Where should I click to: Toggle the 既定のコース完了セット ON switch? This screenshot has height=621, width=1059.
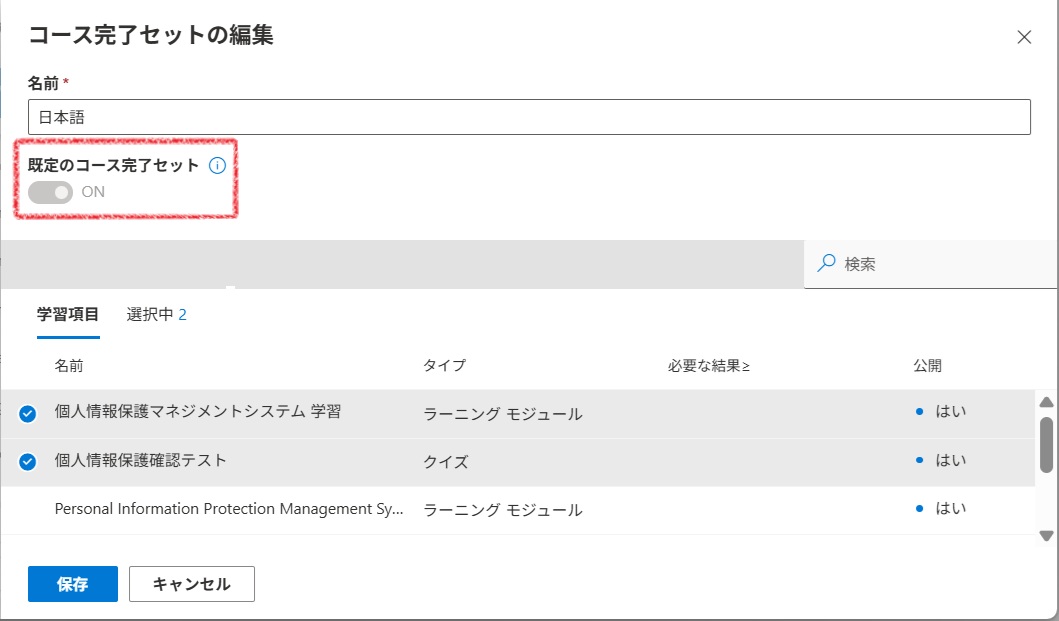pyautogui.click(x=51, y=193)
